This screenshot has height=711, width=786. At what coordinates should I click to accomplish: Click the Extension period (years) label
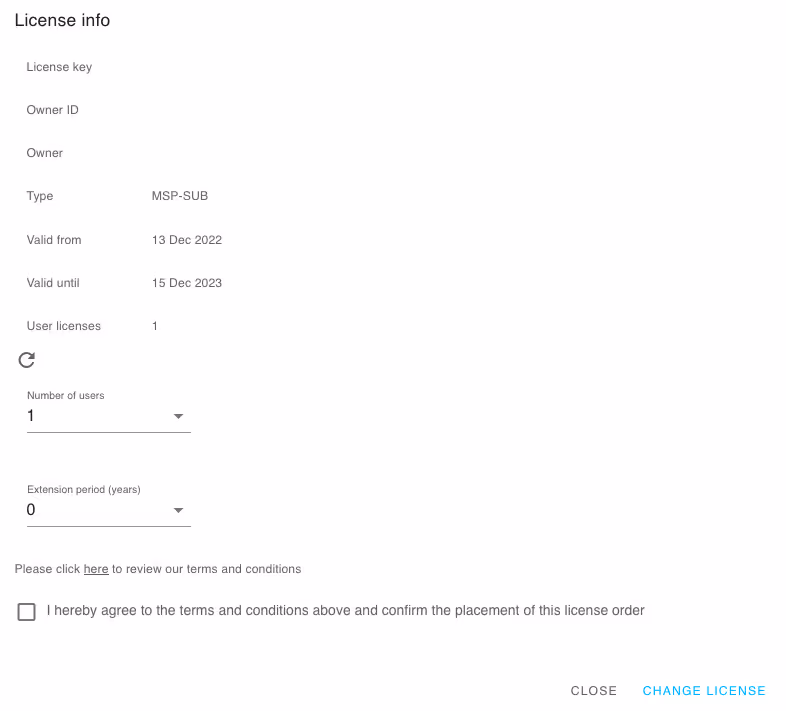[84, 489]
